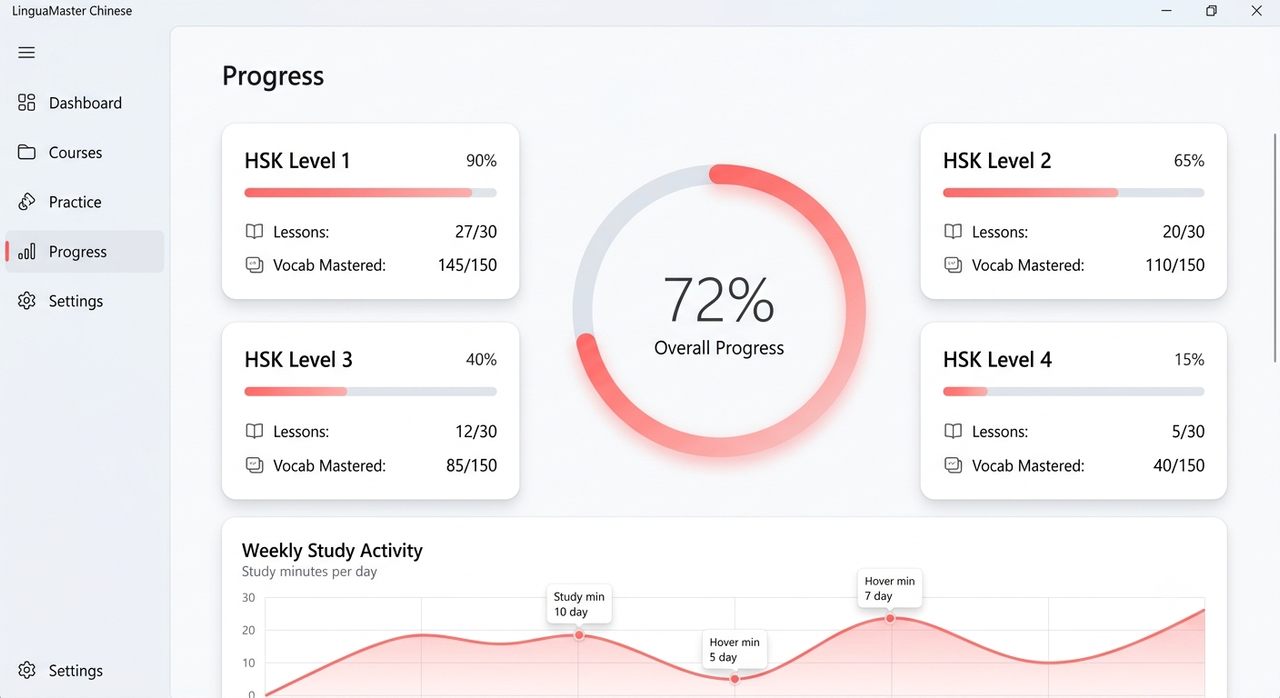This screenshot has width=1280, height=698.
Task: Click the Progress page heading
Action: (x=273, y=76)
